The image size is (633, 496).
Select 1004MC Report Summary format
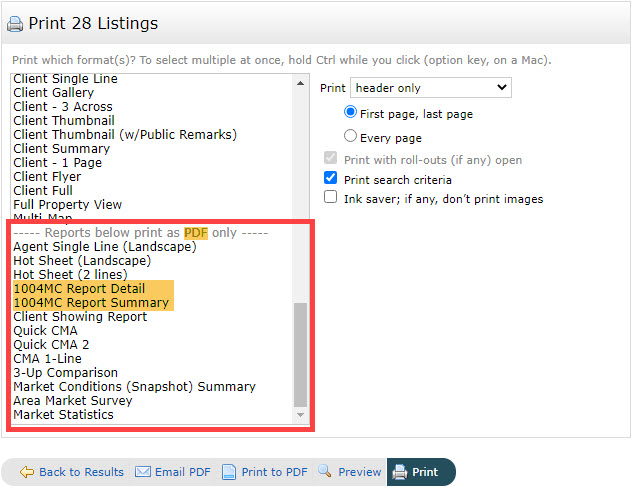tap(90, 302)
